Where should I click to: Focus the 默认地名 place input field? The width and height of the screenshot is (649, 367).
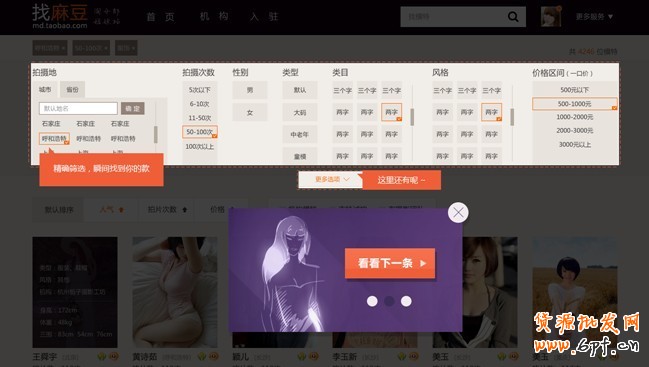click(x=78, y=108)
